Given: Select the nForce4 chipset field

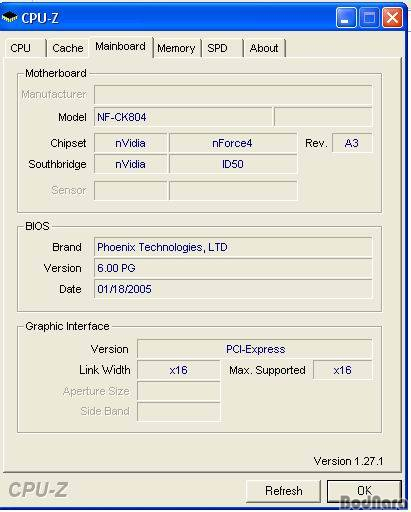Looking at the screenshot, I should pos(232,143).
